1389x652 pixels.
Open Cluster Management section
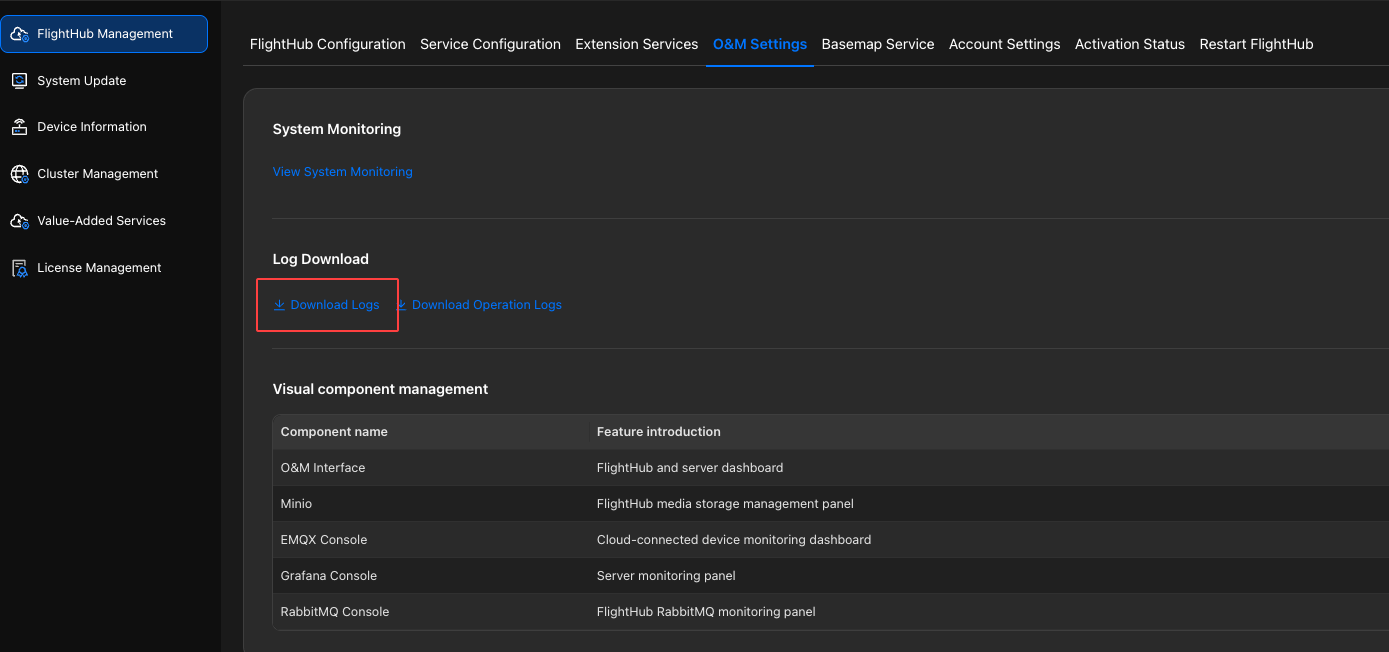coord(98,174)
